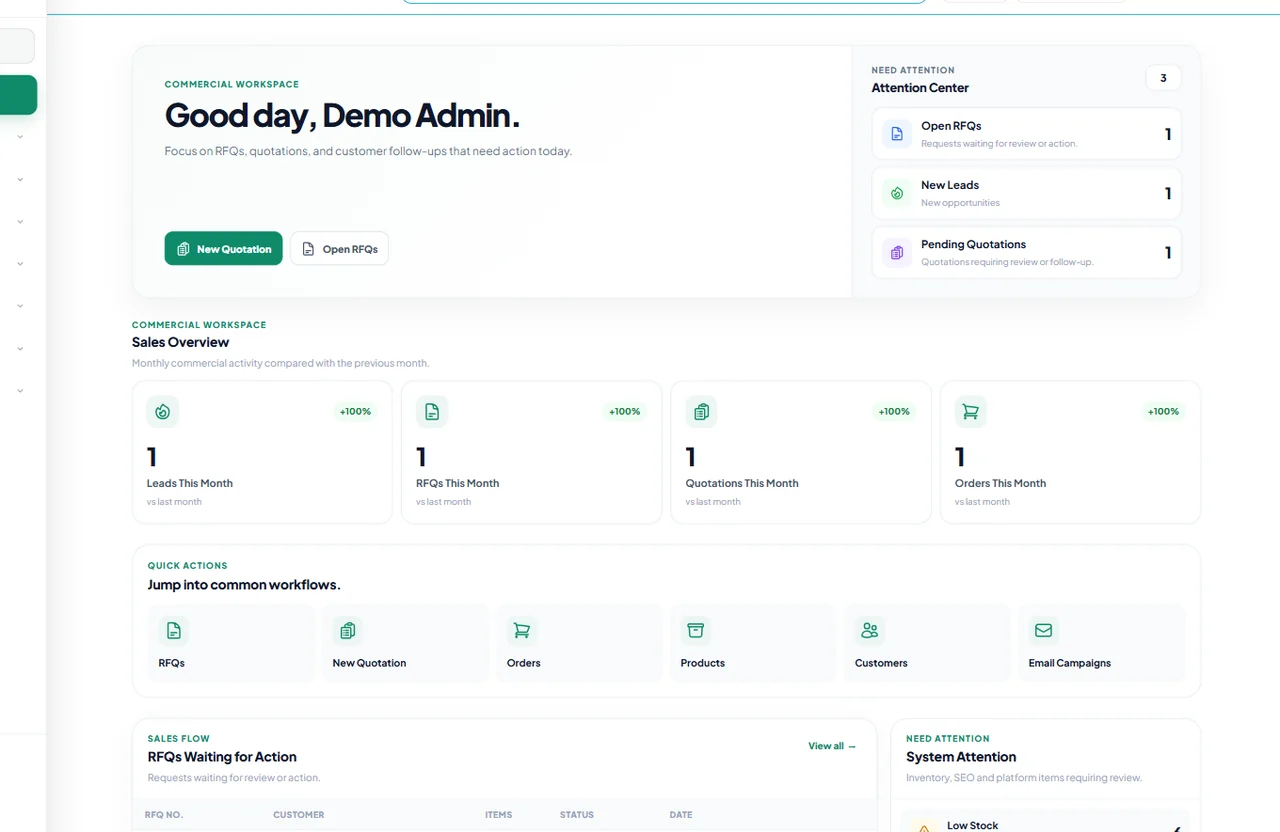Open the Open RFQs document icon in Attention Center
The height and width of the screenshot is (832, 1280).
pyautogui.click(x=897, y=134)
